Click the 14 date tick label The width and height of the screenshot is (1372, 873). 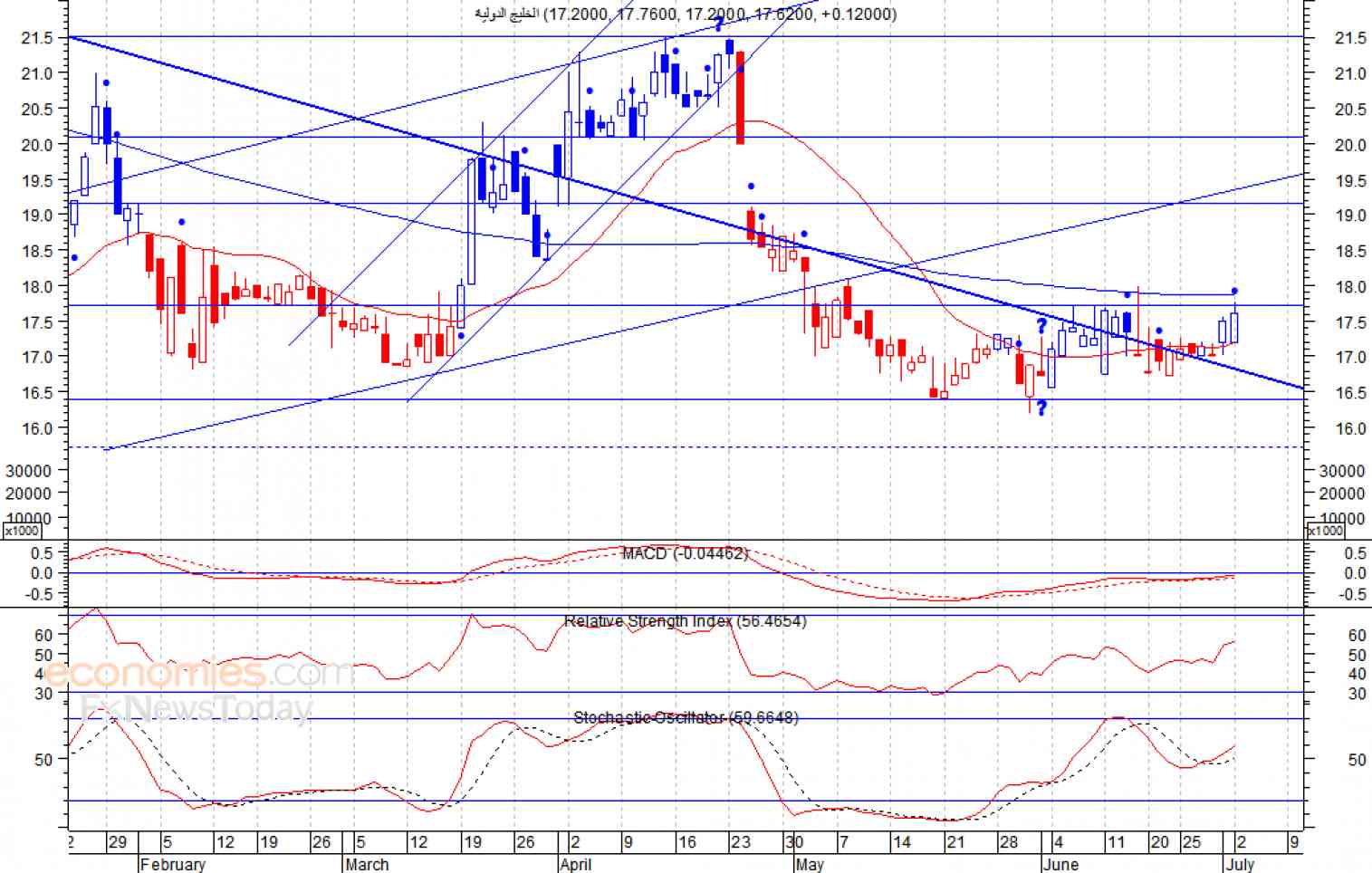(901, 842)
